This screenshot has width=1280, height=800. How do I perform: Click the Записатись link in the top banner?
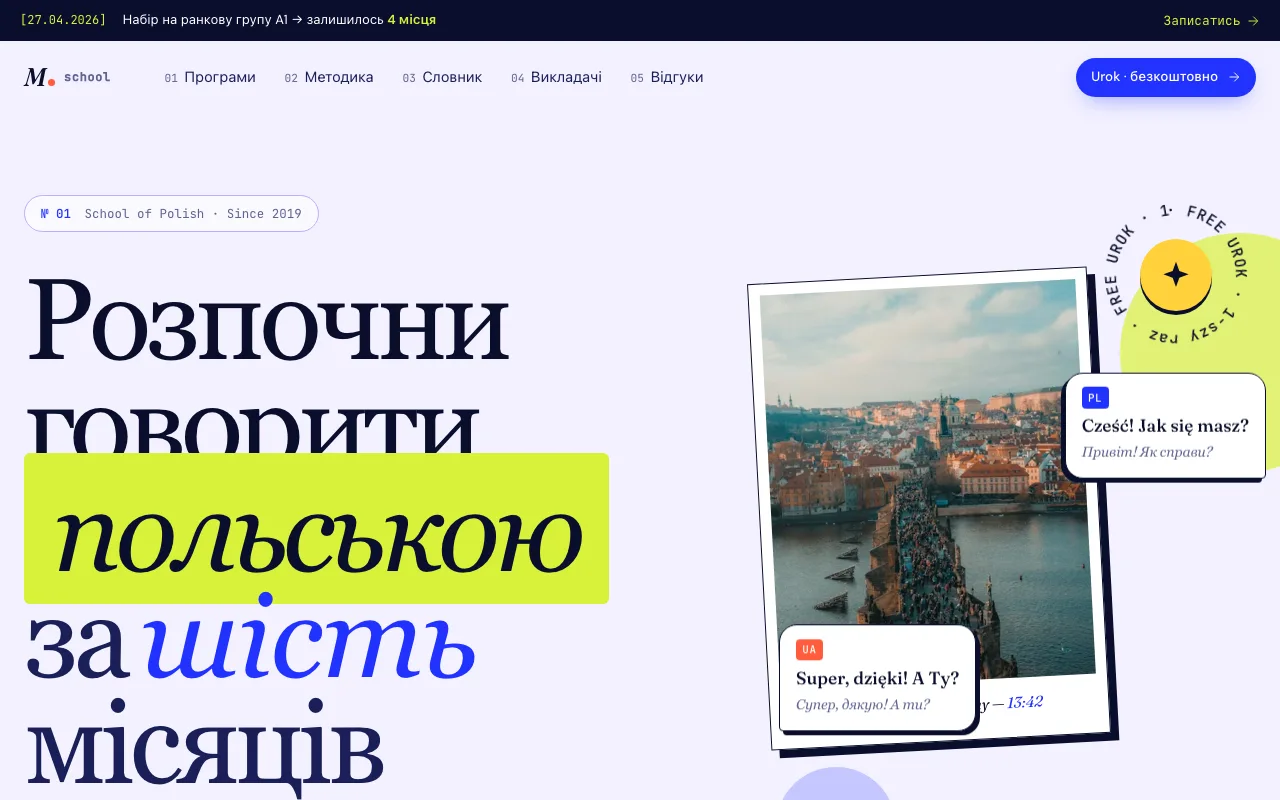click(x=1211, y=20)
